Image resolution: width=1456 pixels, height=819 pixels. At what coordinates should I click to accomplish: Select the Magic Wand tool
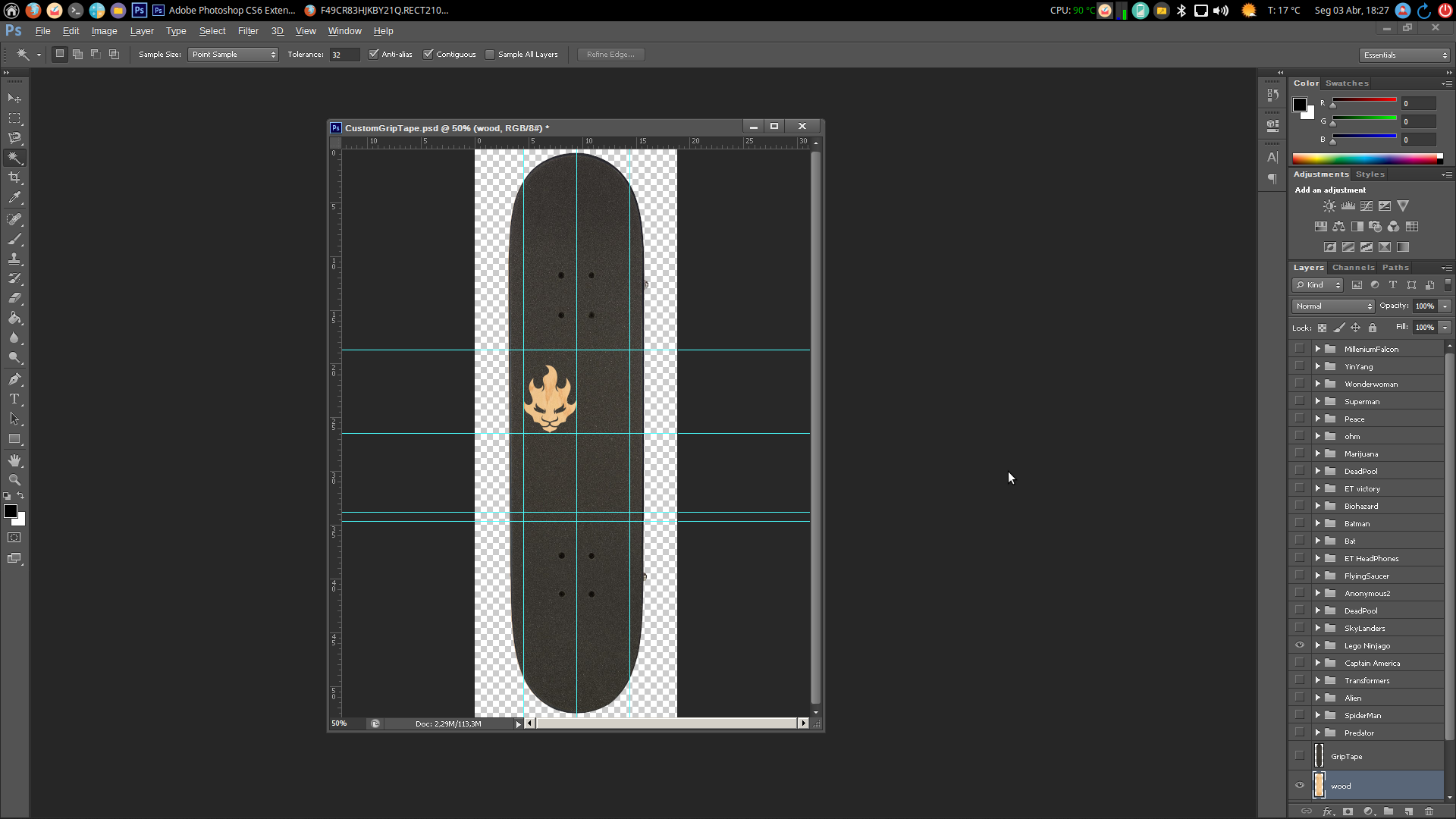[x=14, y=158]
